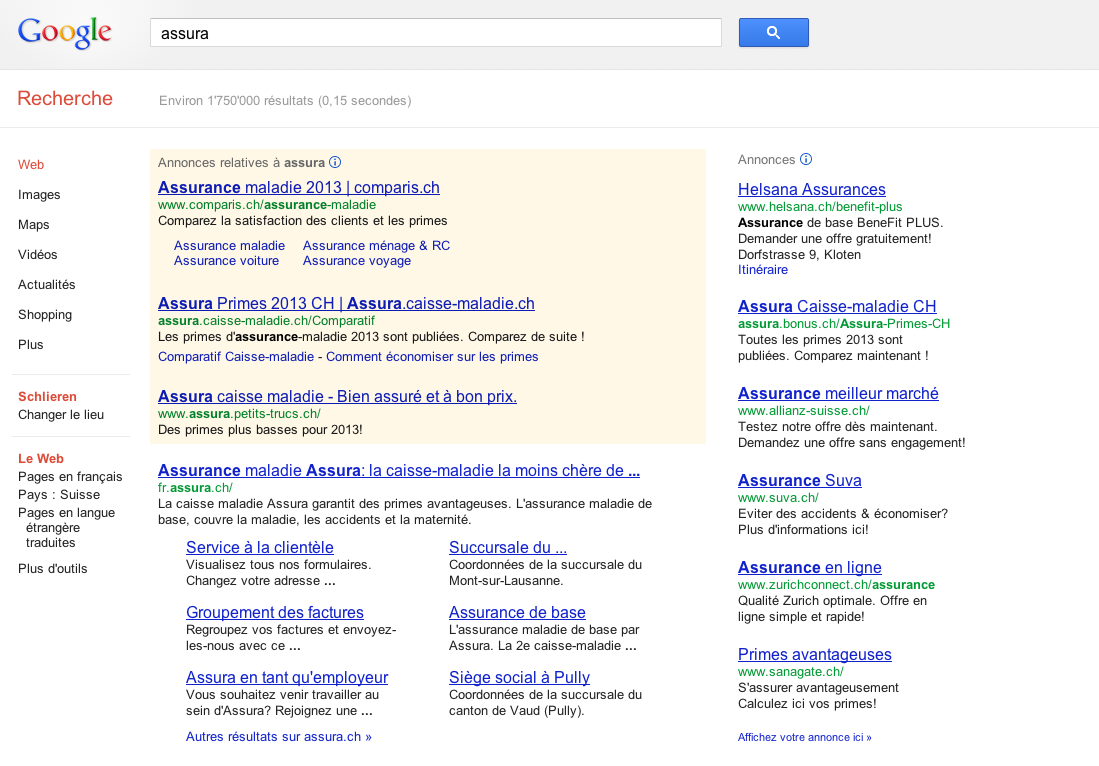Open the Google logo homepage link
Image resolution: width=1099 pixels, height=766 pixels.
64,32
